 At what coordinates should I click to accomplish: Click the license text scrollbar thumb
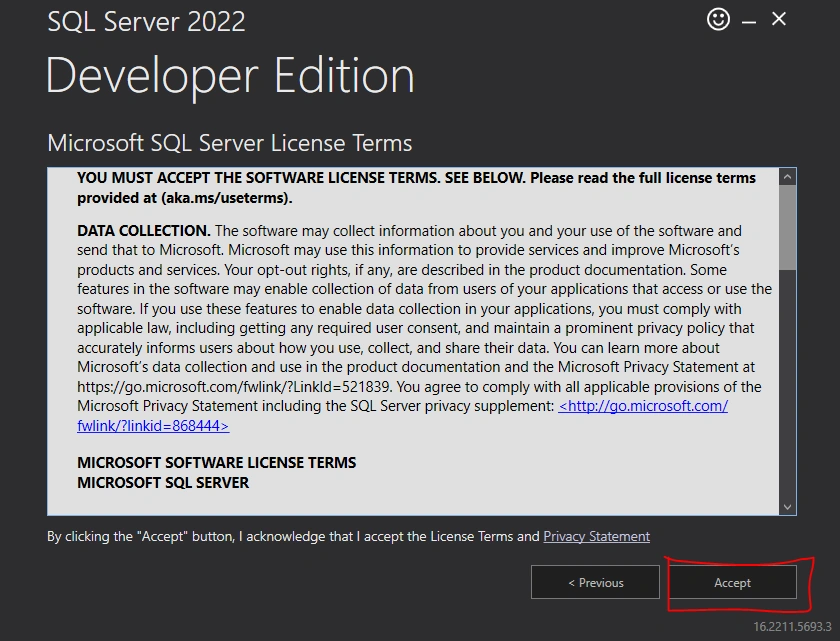tap(788, 228)
